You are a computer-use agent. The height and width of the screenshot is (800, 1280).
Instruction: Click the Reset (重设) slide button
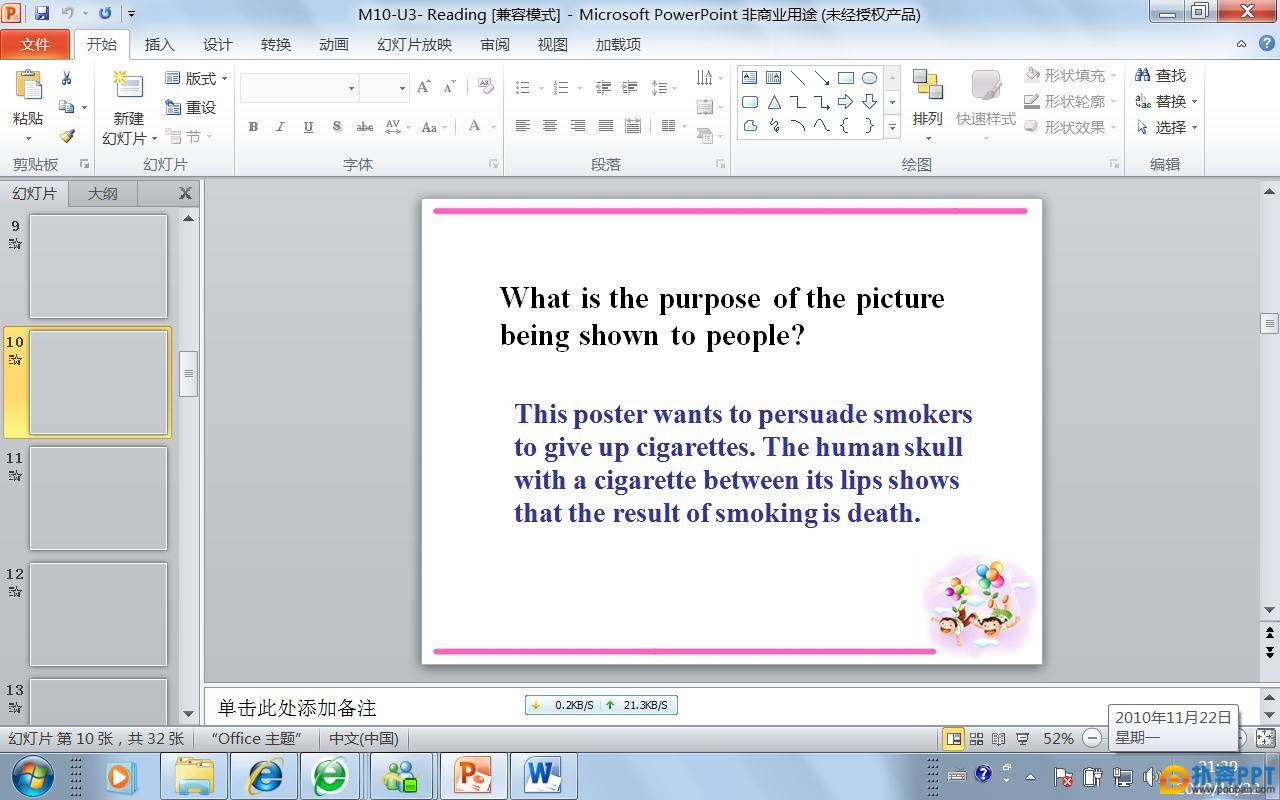(191, 107)
